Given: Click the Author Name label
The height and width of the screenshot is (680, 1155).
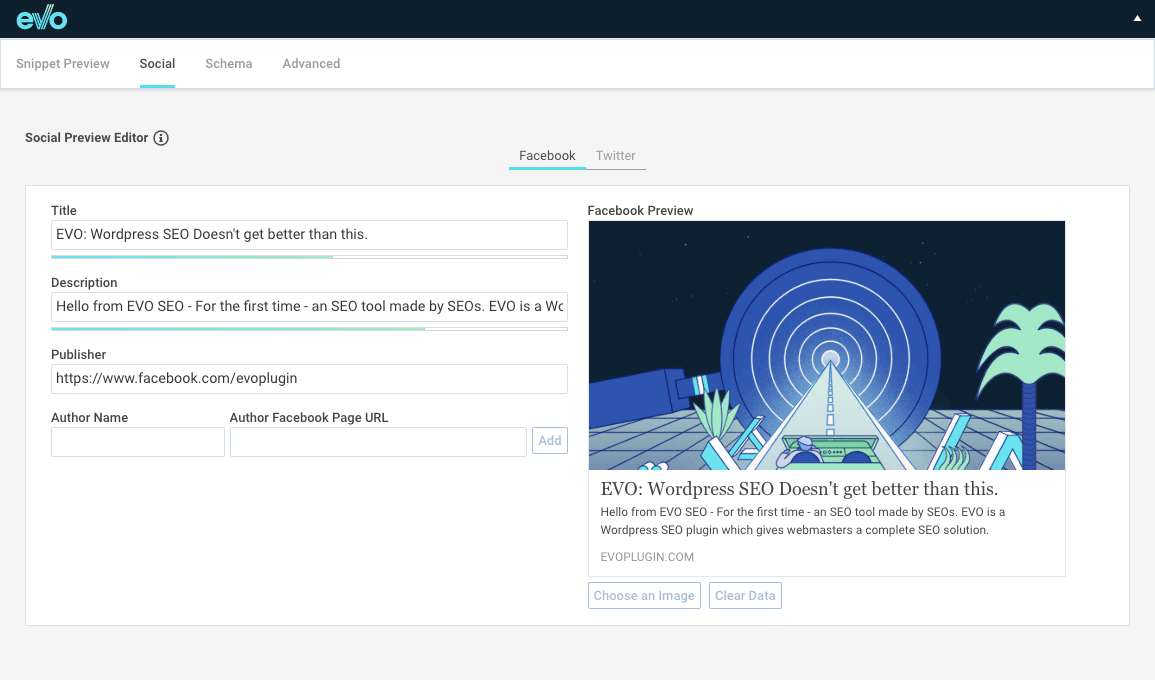Looking at the screenshot, I should (x=89, y=418).
